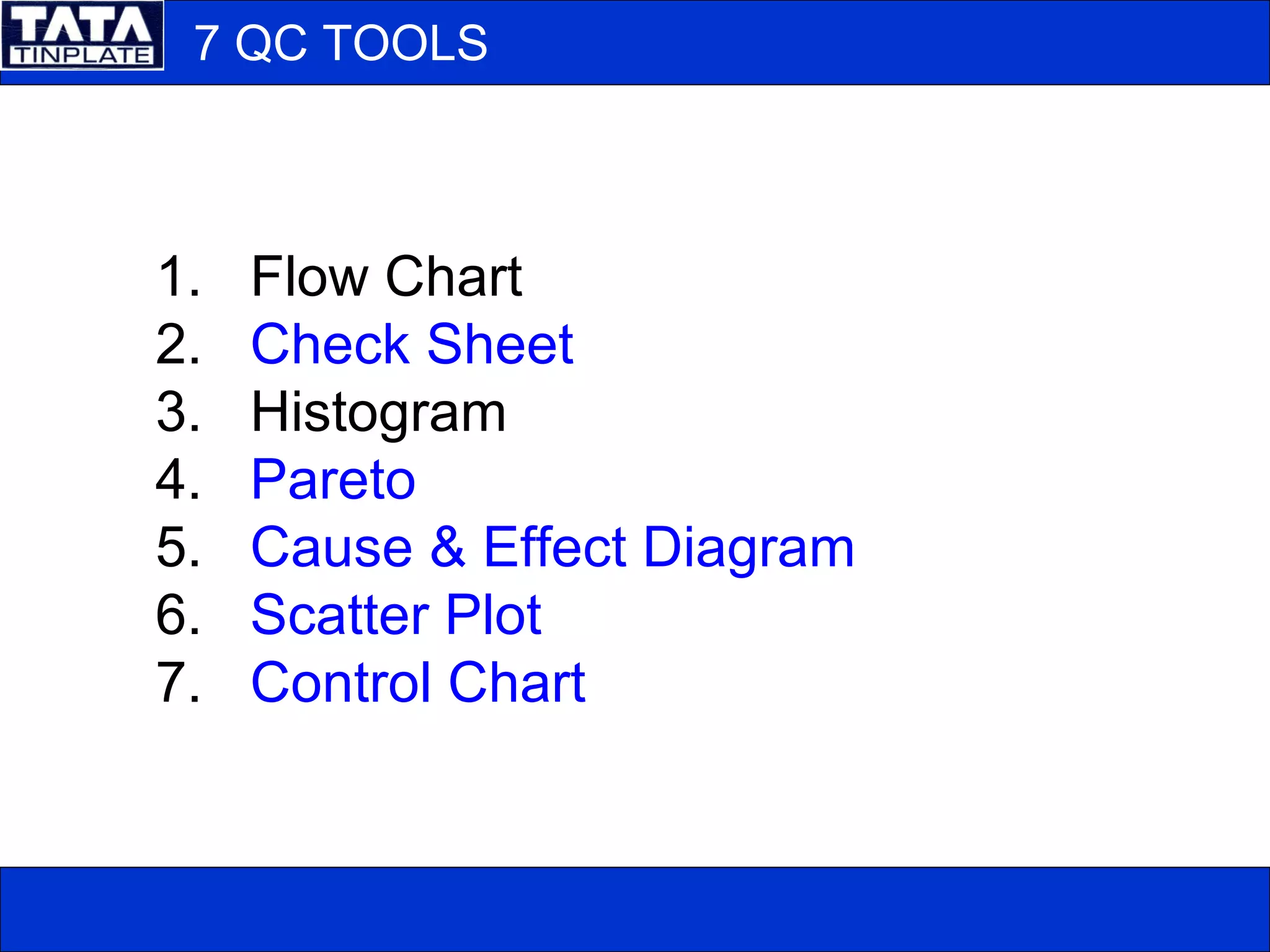The height and width of the screenshot is (952, 1270).
Task: Click the list number 5 beside Cause & Effect
Action: coord(178,547)
